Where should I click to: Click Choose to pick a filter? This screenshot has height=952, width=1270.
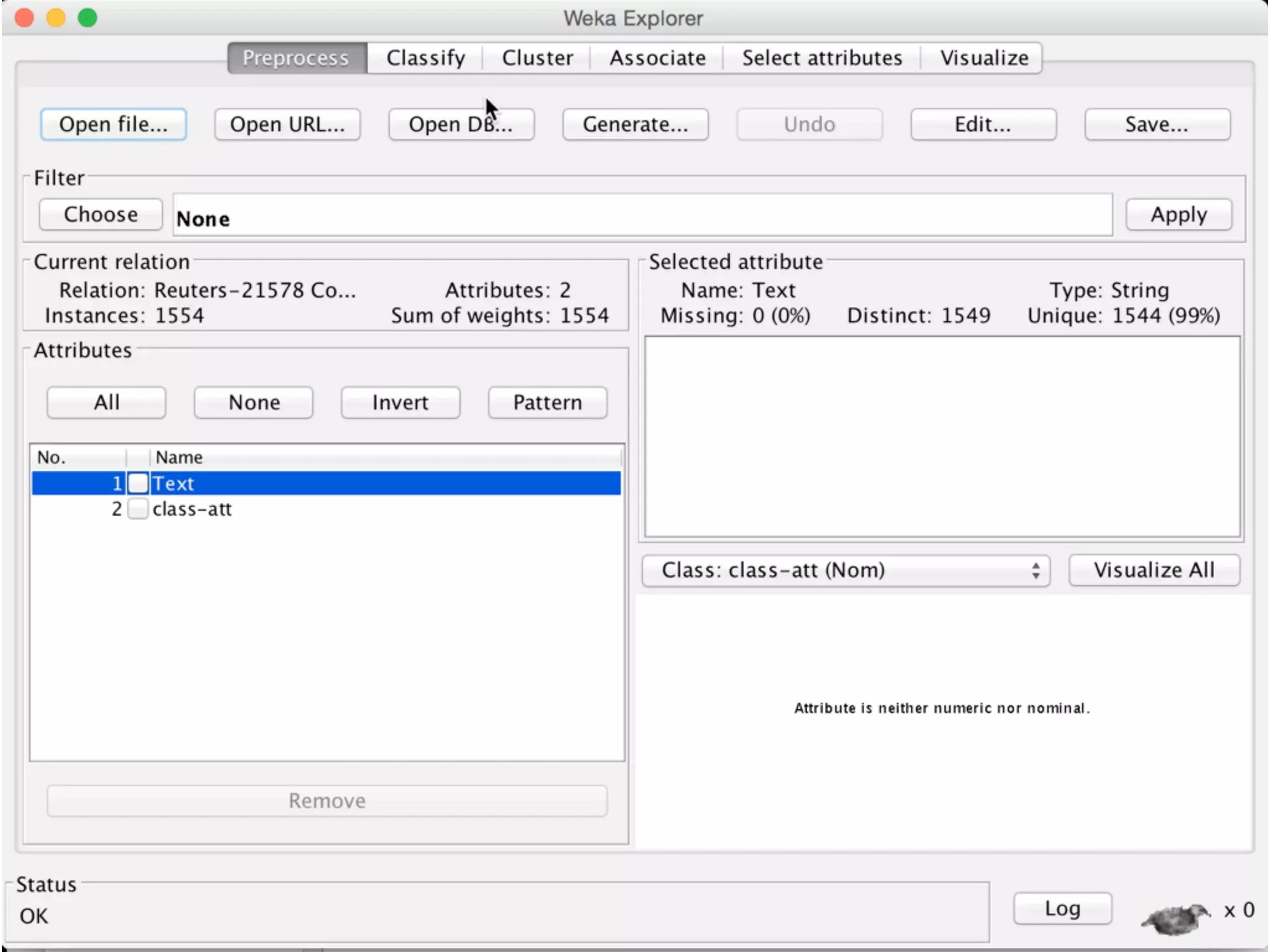tap(100, 214)
